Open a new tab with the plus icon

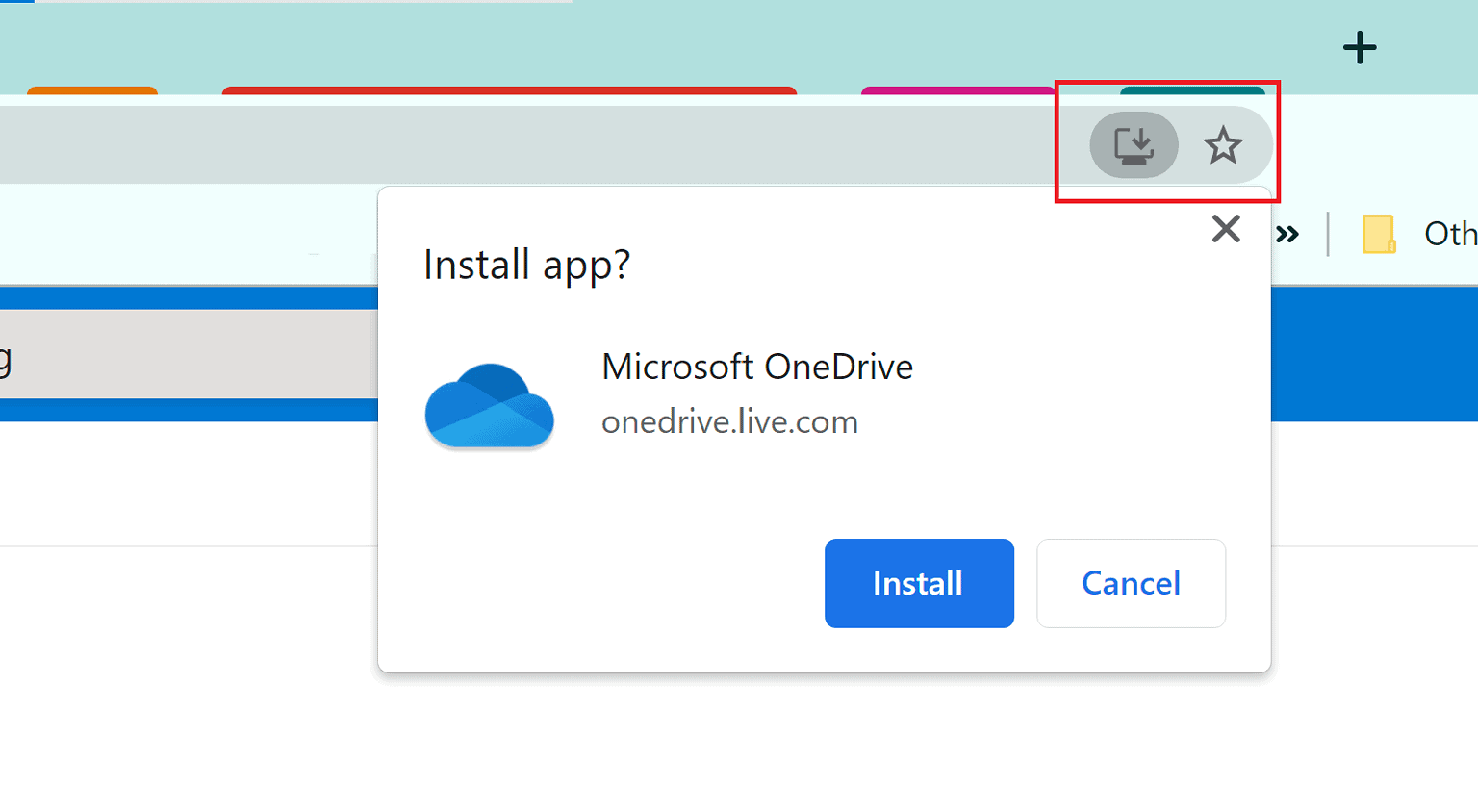pos(1360,46)
